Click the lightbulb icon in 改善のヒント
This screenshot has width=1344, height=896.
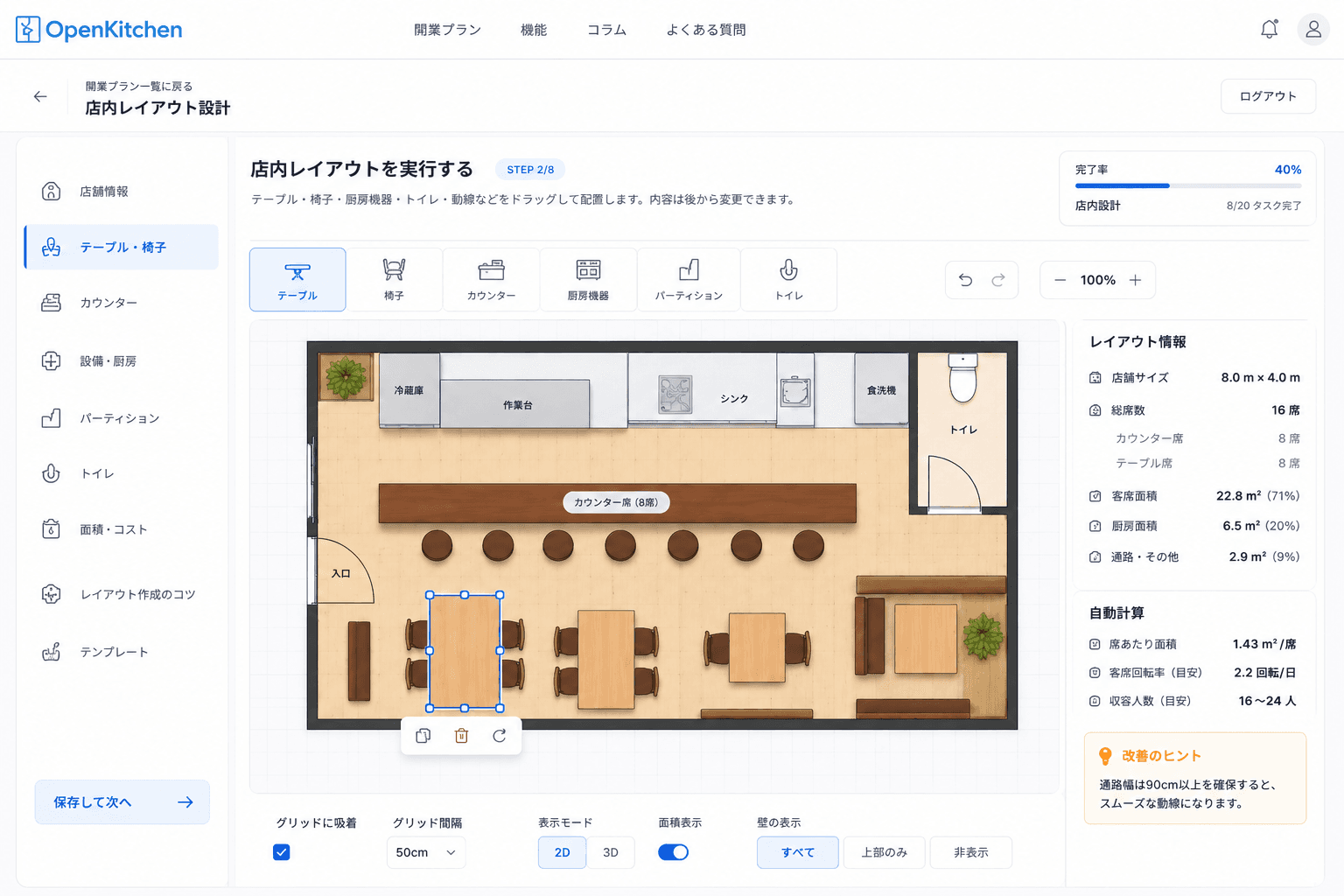tap(1105, 756)
